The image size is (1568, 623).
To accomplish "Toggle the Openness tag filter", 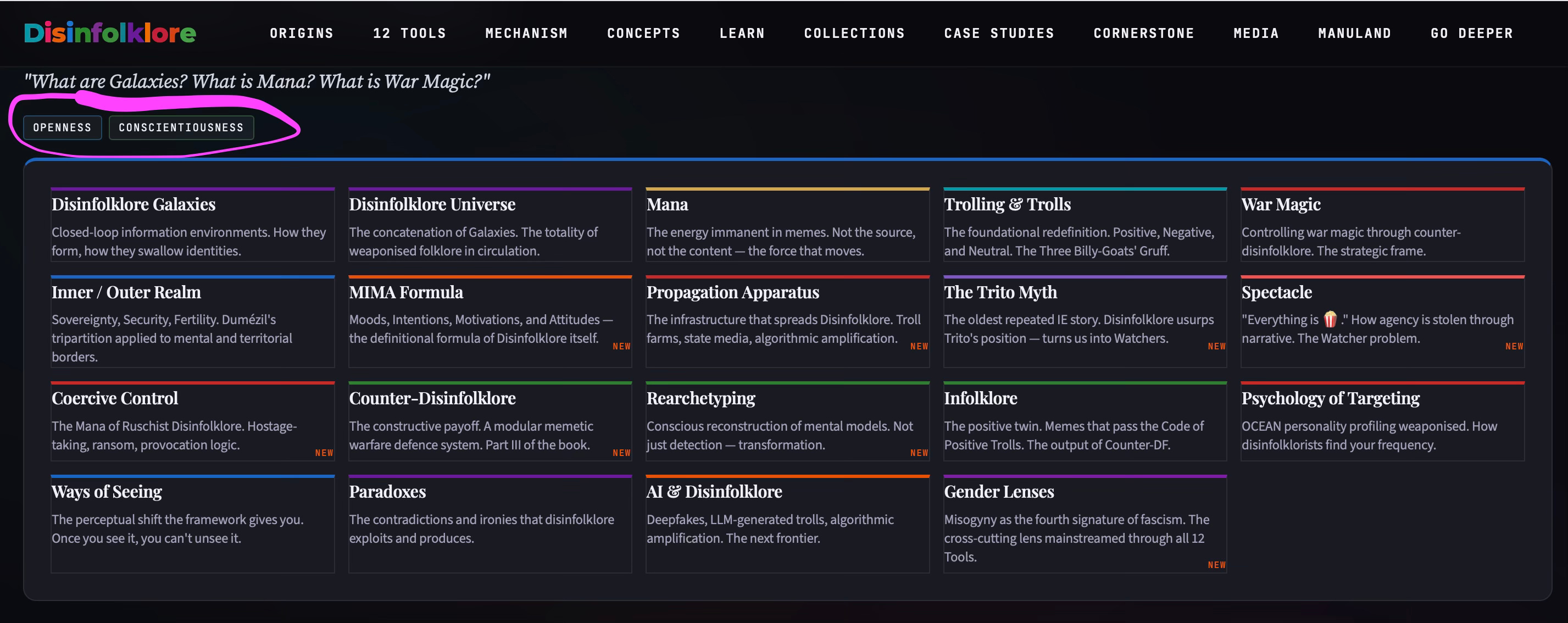I will (x=62, y=128).
